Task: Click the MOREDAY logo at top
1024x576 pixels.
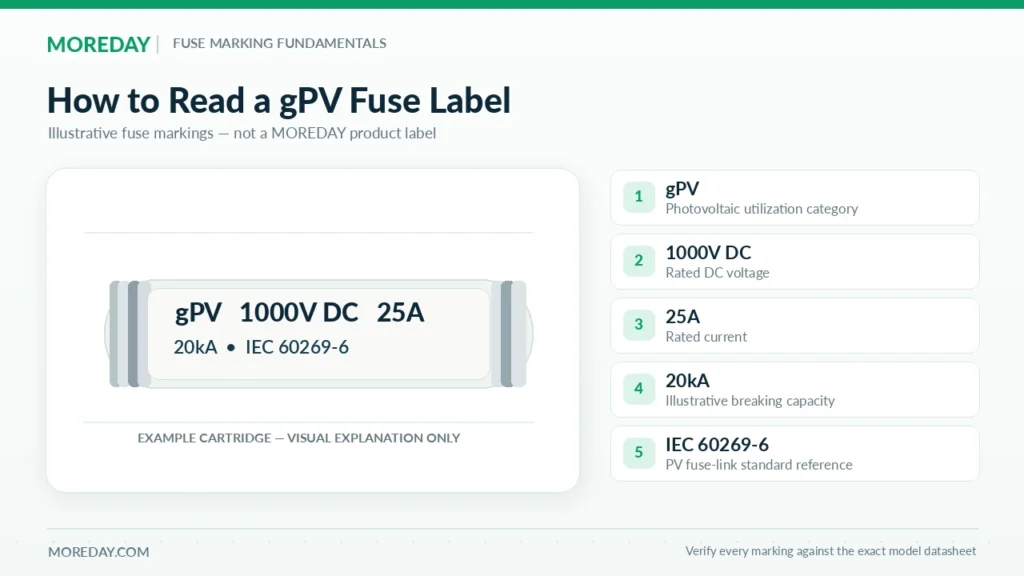Action: (x=99, y=44)
